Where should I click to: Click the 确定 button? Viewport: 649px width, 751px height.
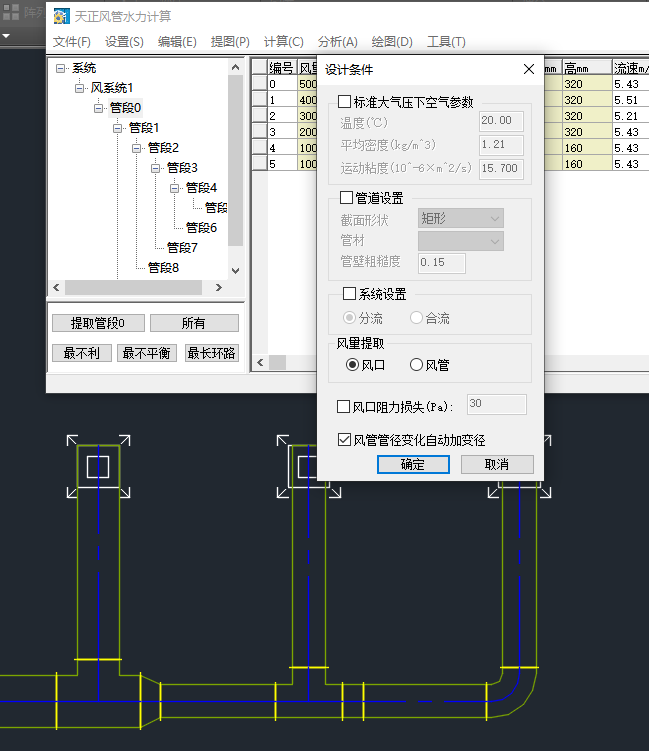click(x=413, y=464)
